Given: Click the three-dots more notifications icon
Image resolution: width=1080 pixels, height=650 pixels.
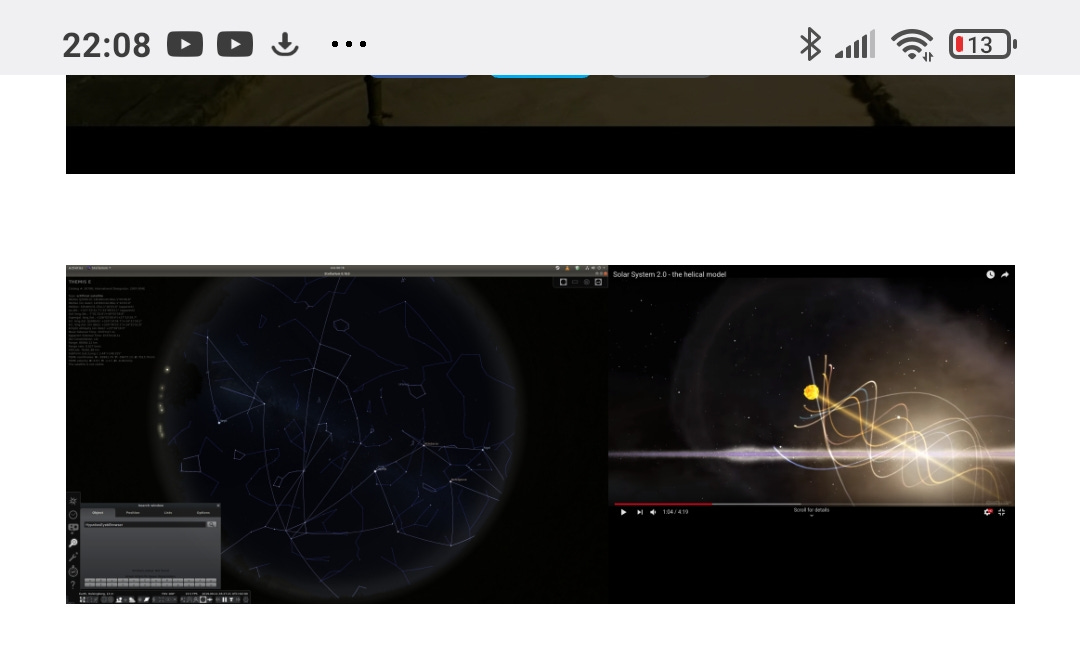Looking at the screenshot, I should click(349, 44).
